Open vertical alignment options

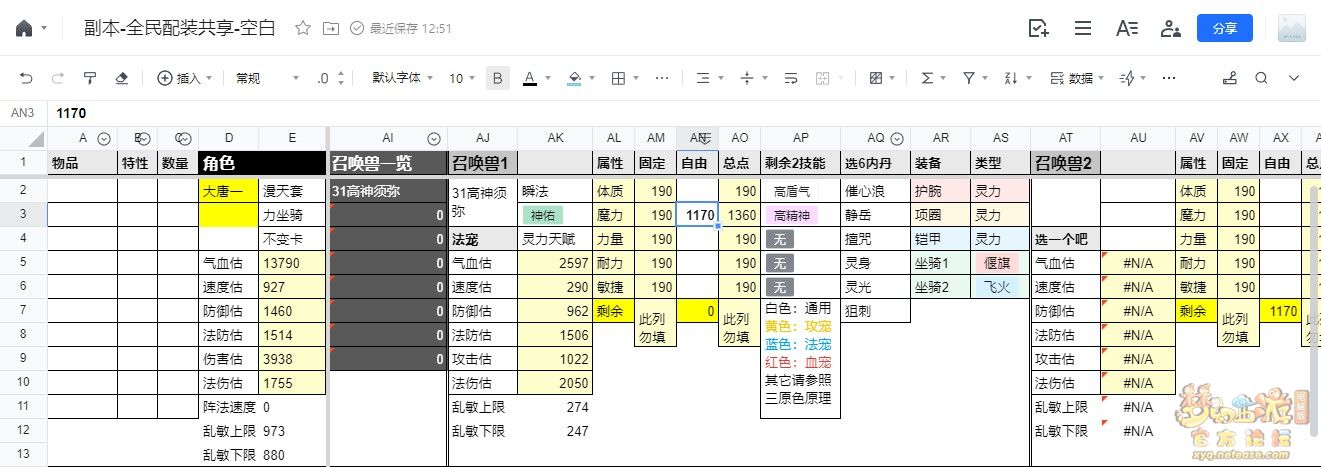pyautogui.click(x=746, y=77)
